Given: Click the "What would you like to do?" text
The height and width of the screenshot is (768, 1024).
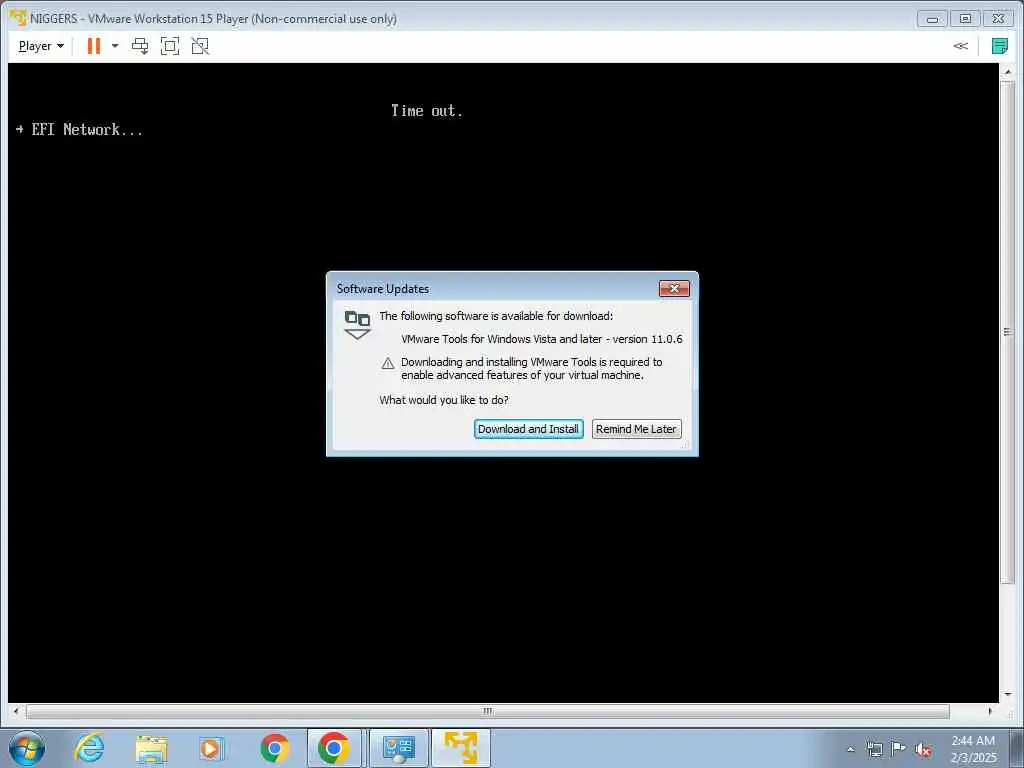Looking at the screenshot, I should tap(443, 400).
